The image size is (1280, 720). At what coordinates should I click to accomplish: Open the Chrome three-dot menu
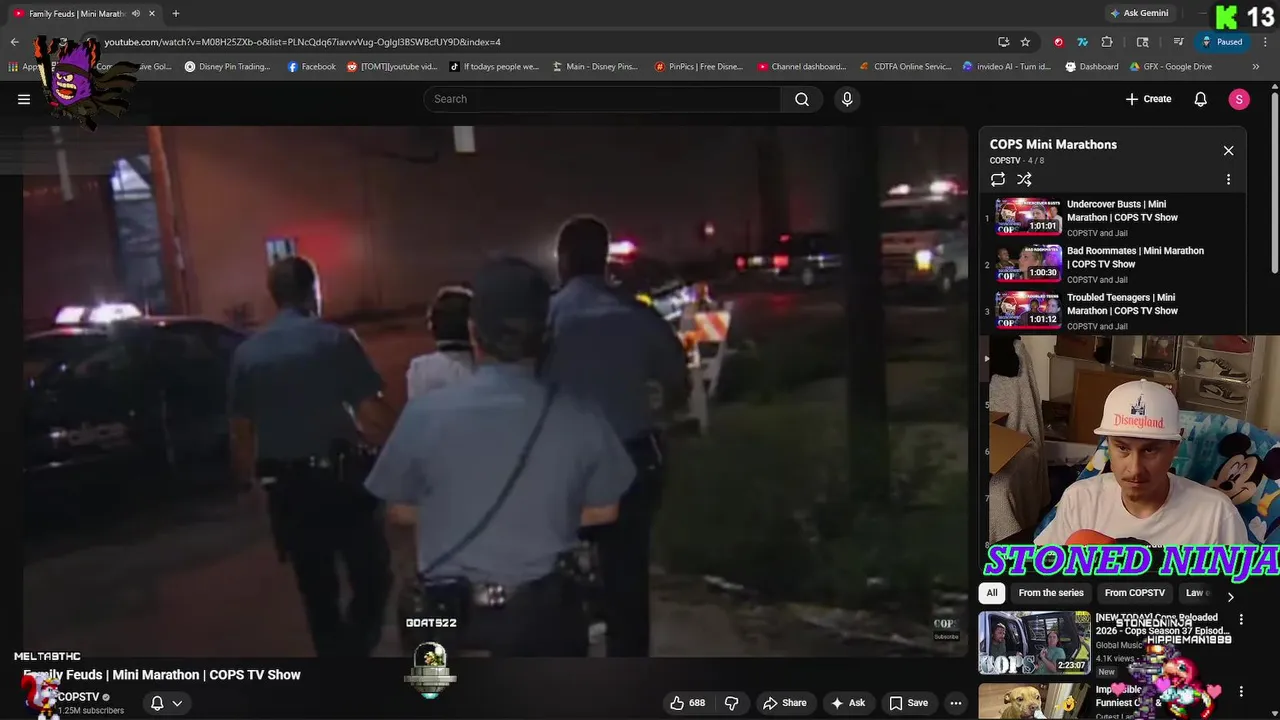pos(1263,42)
